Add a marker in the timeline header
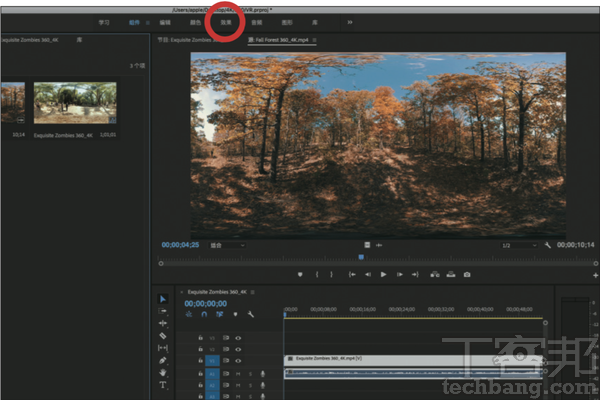Viewport: 600px width, 400px height. [x=235, y=314]
